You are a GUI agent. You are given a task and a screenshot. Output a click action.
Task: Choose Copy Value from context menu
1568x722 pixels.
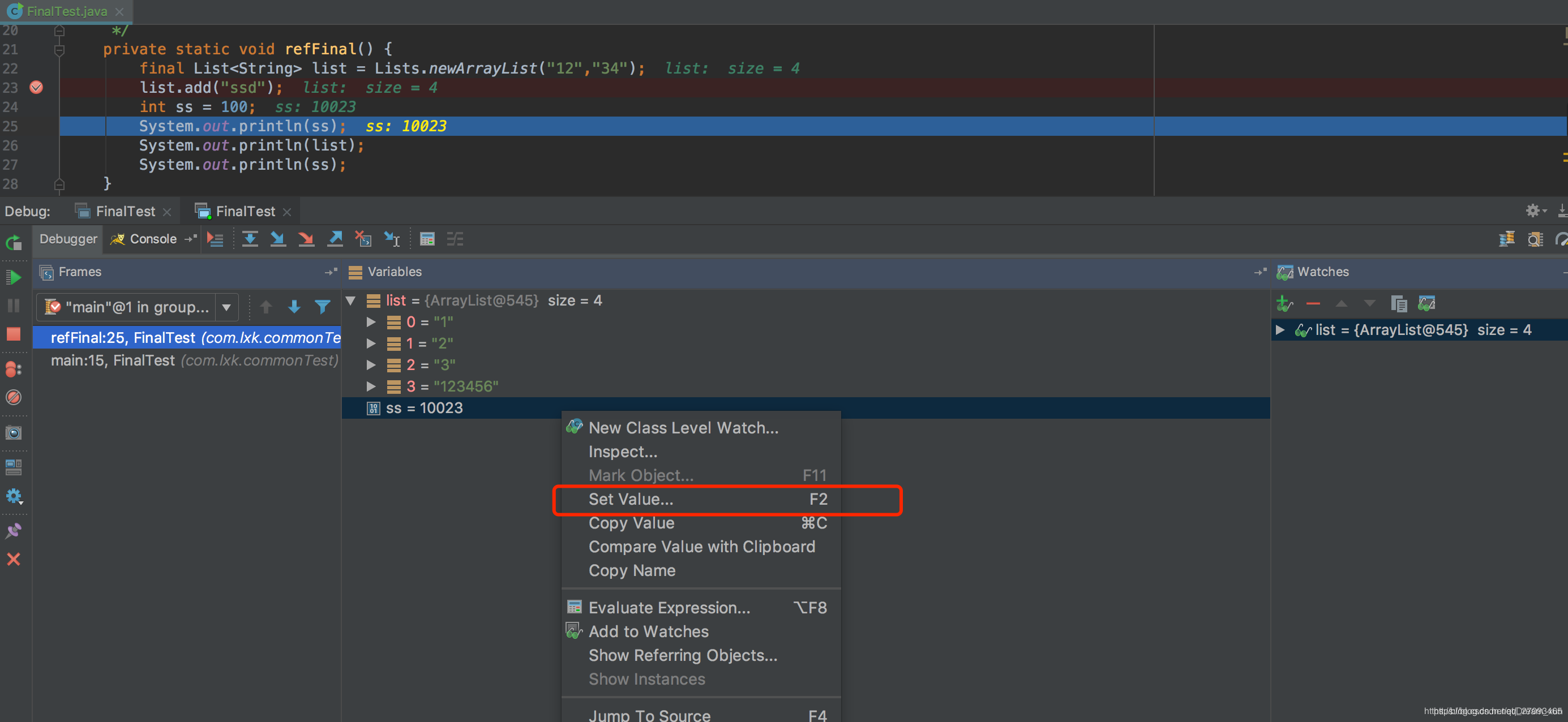(701, 523)
